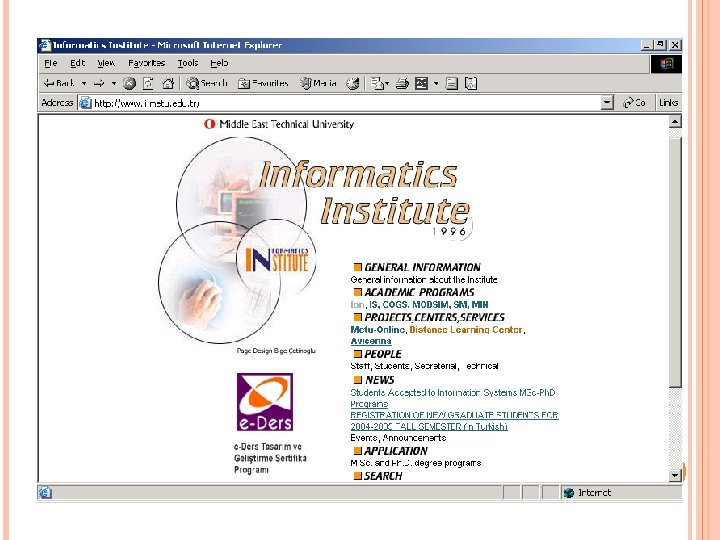This screenshot has height=540, width=720.
Task: Click the vertical scrollbar down arrow
Action: [x=675, y=475]
